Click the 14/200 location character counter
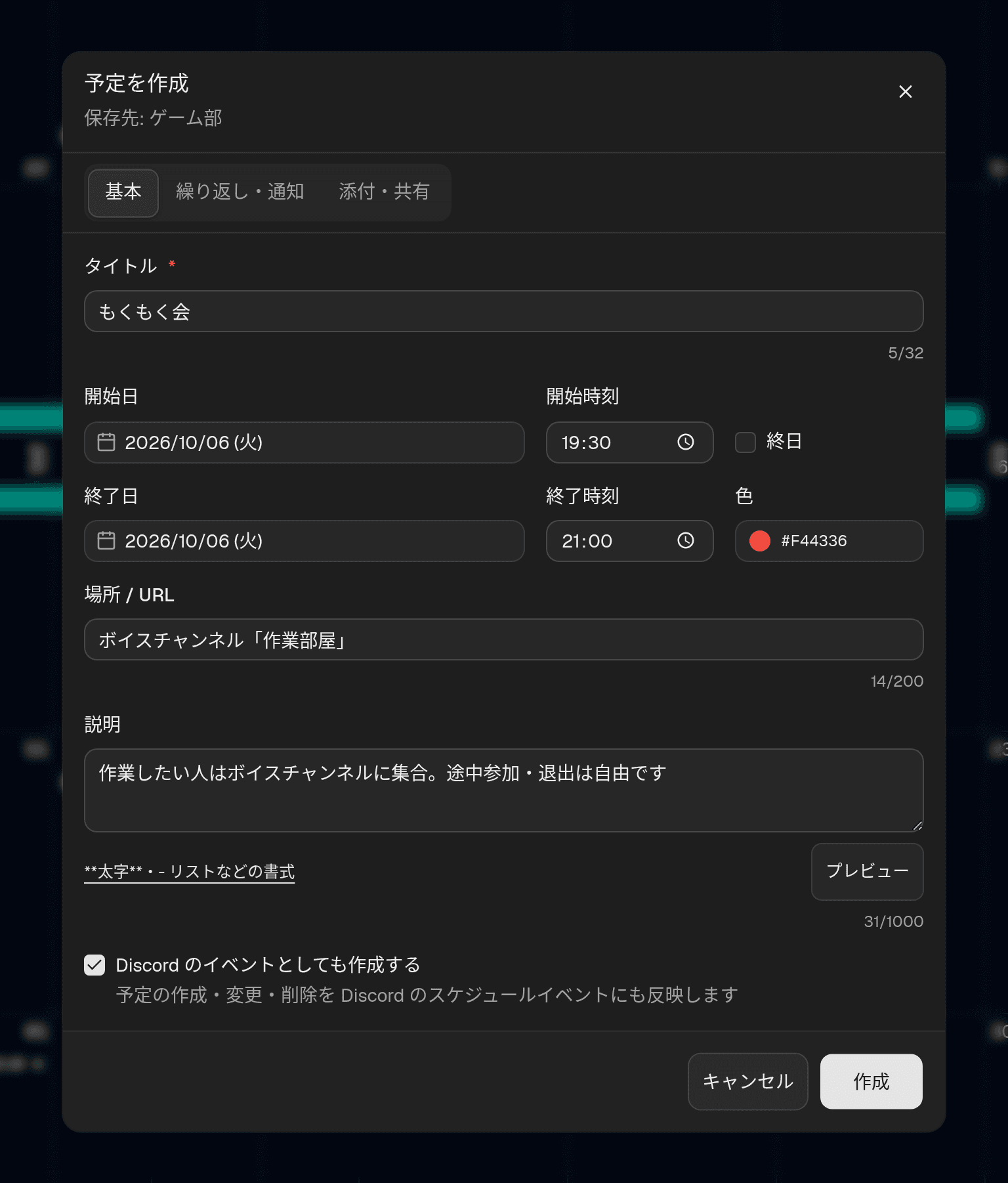Image resolution: width=1008 pixels, height=1183 pixels. click(x=897, y=681)
